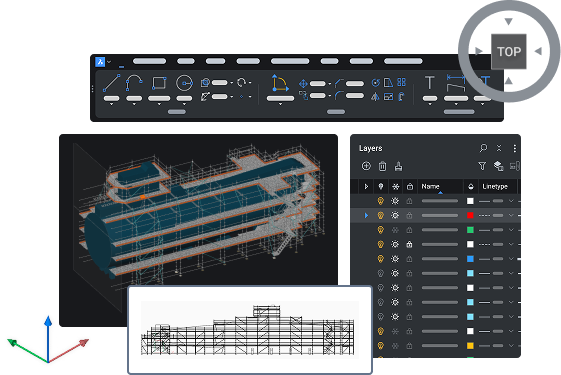Change the blue layer color swatch
This screenshot has height=375, width=561.
pos(470,259)
